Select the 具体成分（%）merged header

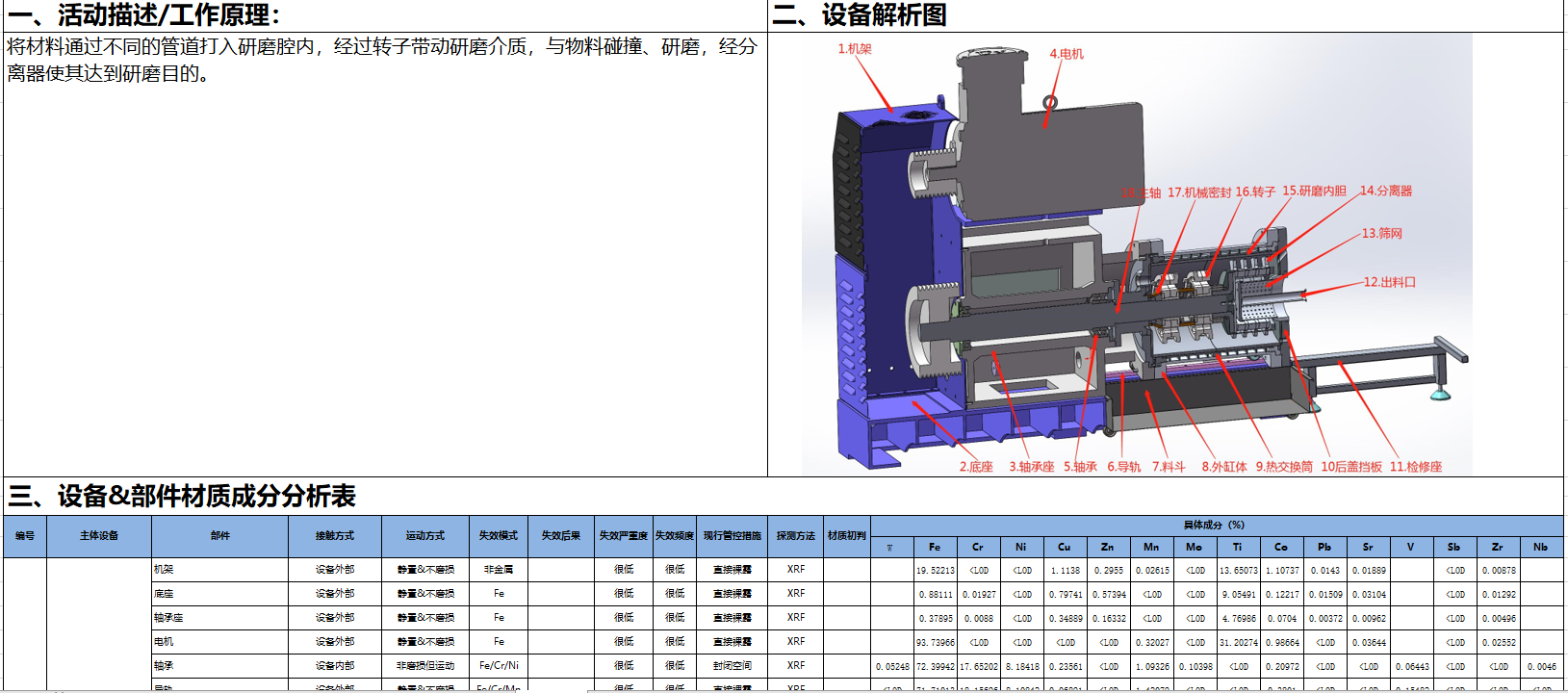coord(1215,526)
